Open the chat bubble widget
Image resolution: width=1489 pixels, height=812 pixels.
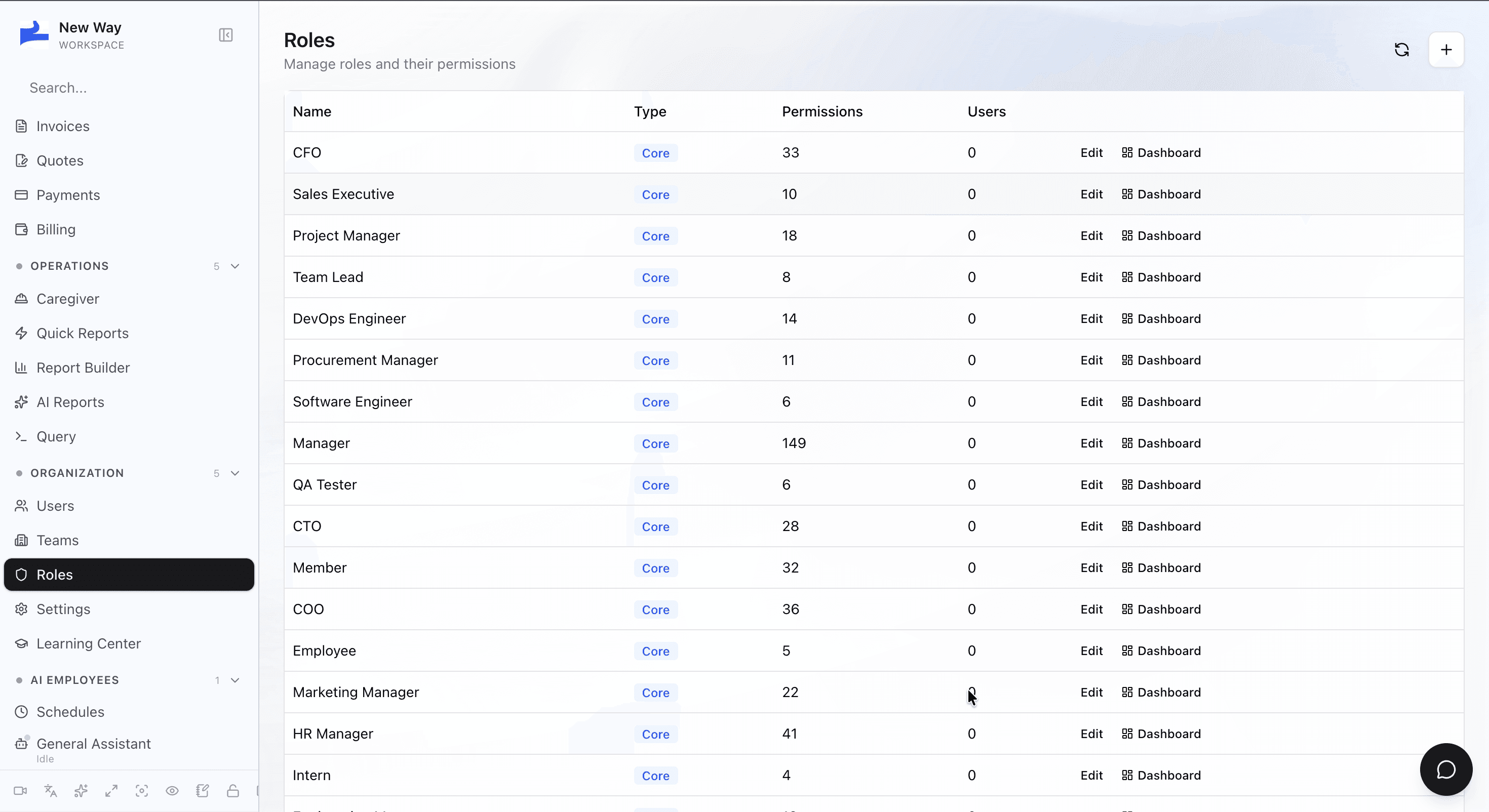coord(1446,769)
